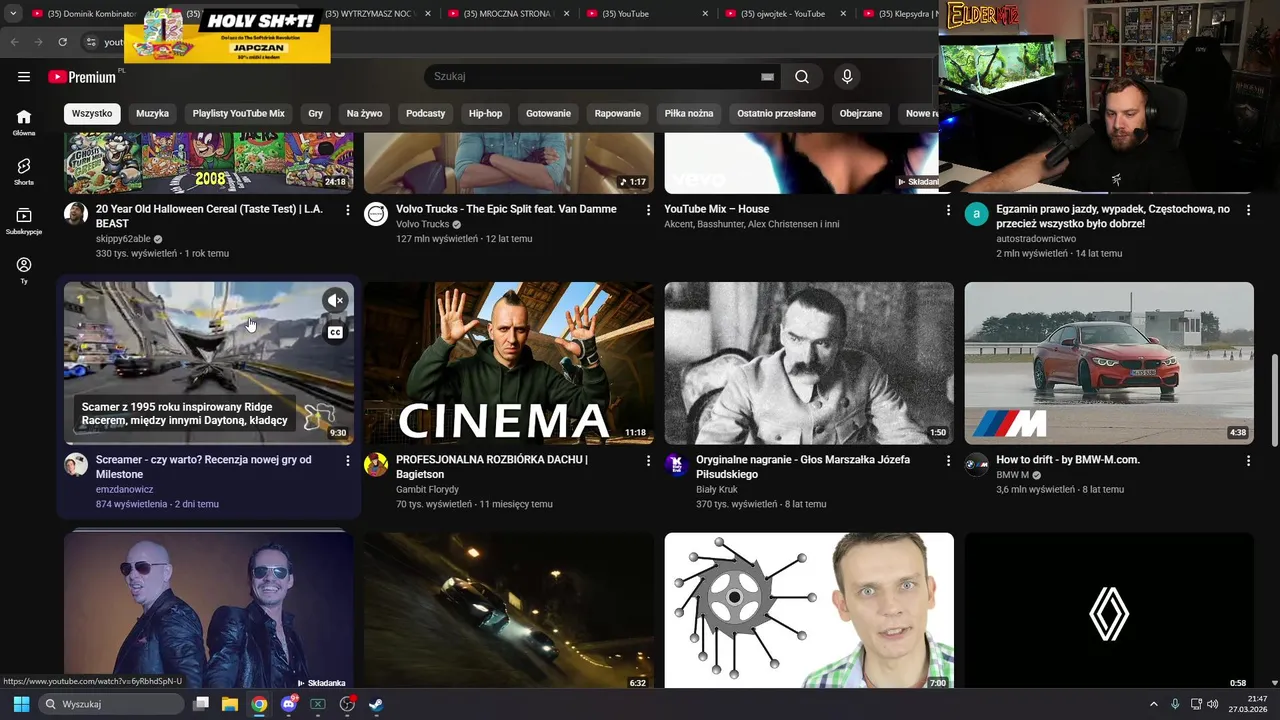Open options for PROFESJONALNA ROZBIÓRKA DACHU
Image resolution: width=1280 pixels, height=720 pixels.
(x=648, y=460)
